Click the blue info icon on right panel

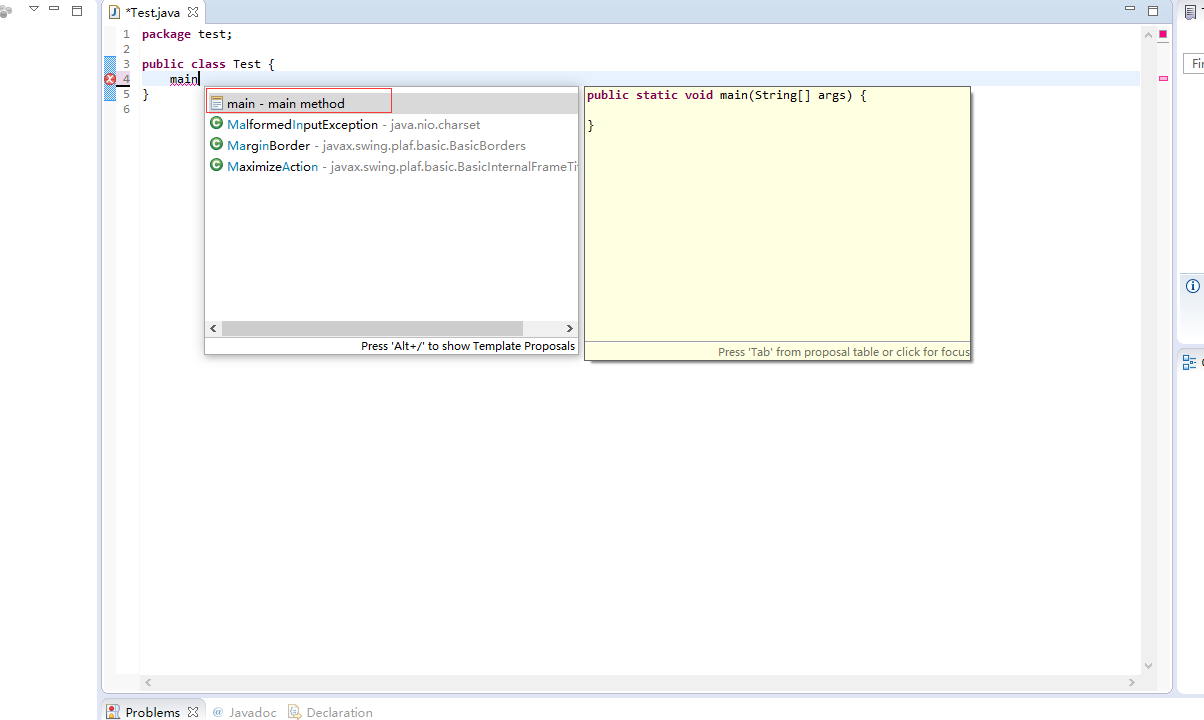pyautogui.click(x=1192, y=286)
